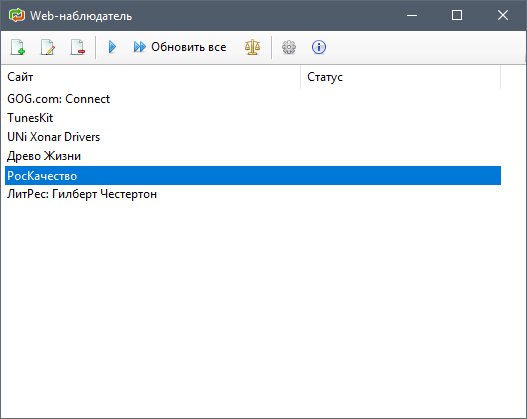Image resolution: width=527 pixels, height=419 pixels.
Task: Open the compare scales tool
Action: (x=252, y=47)
